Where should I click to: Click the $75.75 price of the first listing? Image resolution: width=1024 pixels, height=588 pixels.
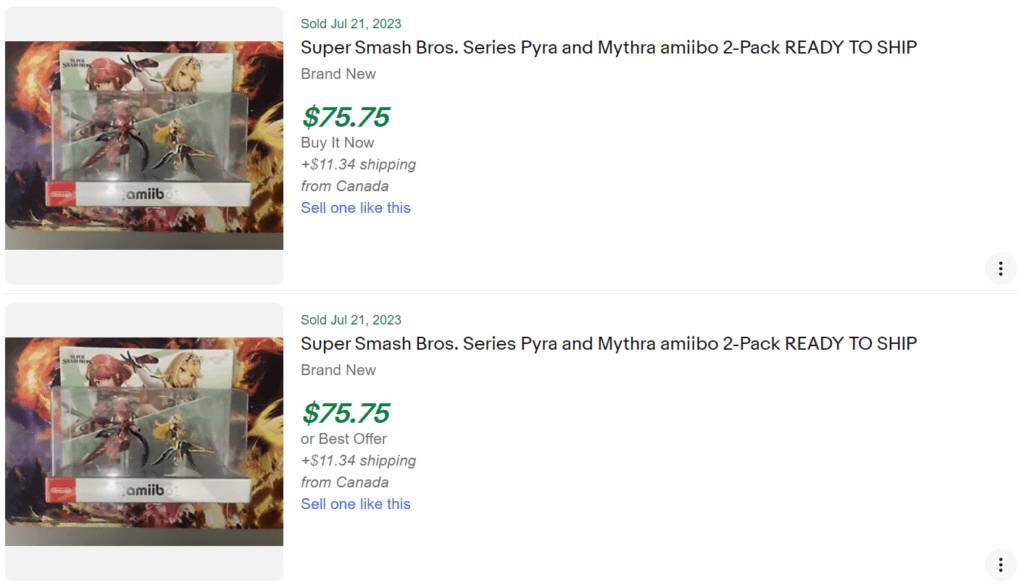coord(346,116)
